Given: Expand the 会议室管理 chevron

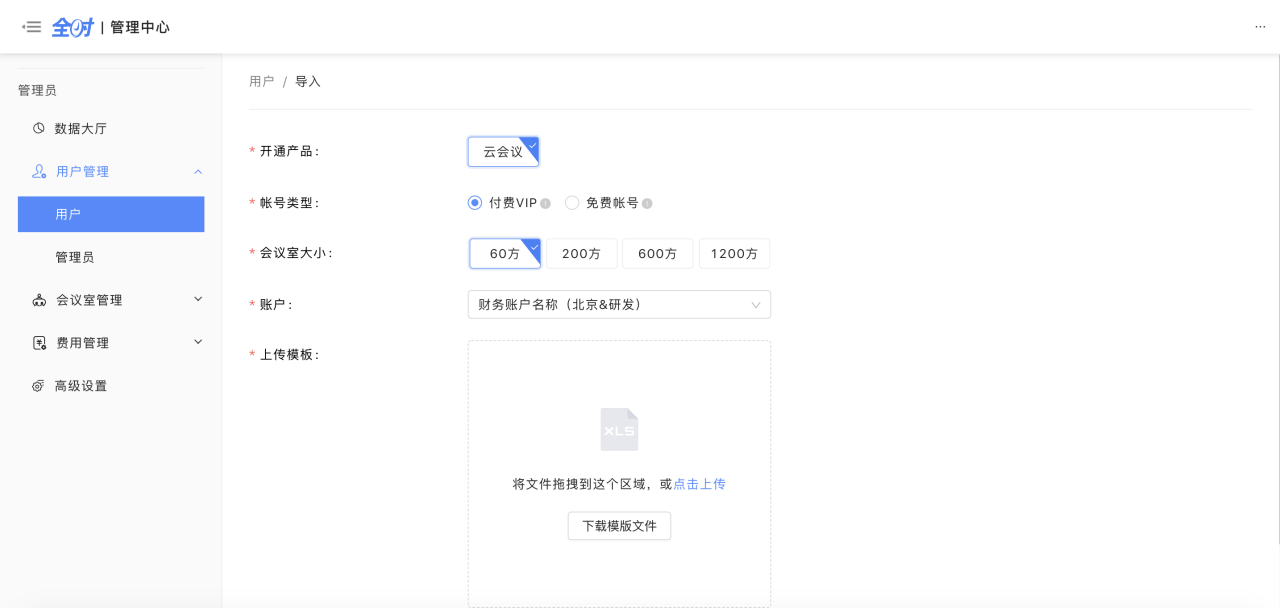Looking at the screenshot, I should [x=198, y=299].
